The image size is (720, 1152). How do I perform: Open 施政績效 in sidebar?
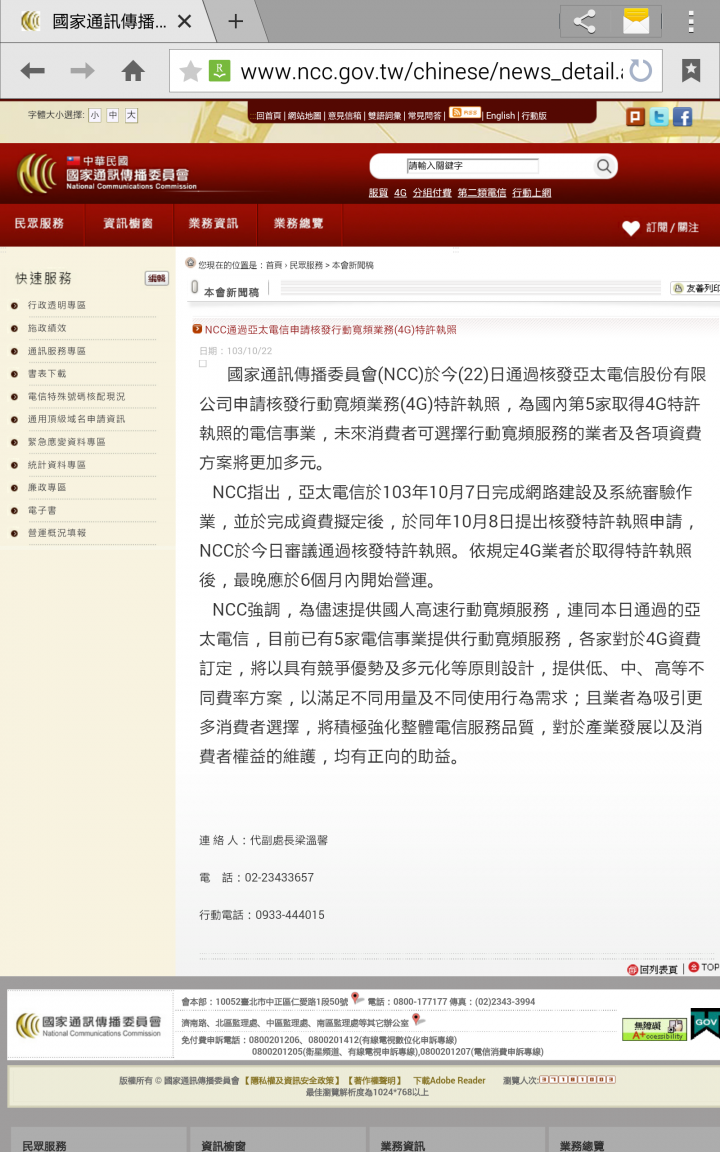47,328
